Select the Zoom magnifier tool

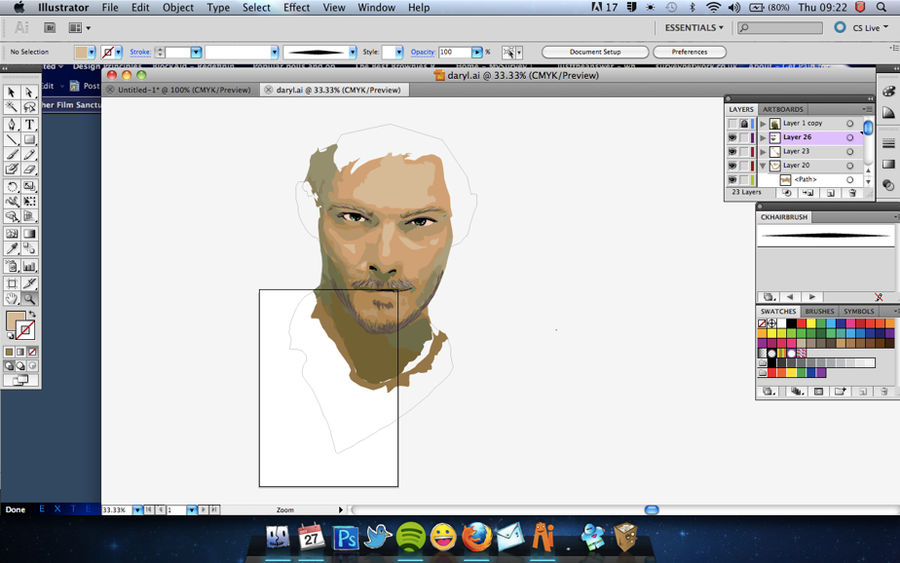tap(29, 298)
